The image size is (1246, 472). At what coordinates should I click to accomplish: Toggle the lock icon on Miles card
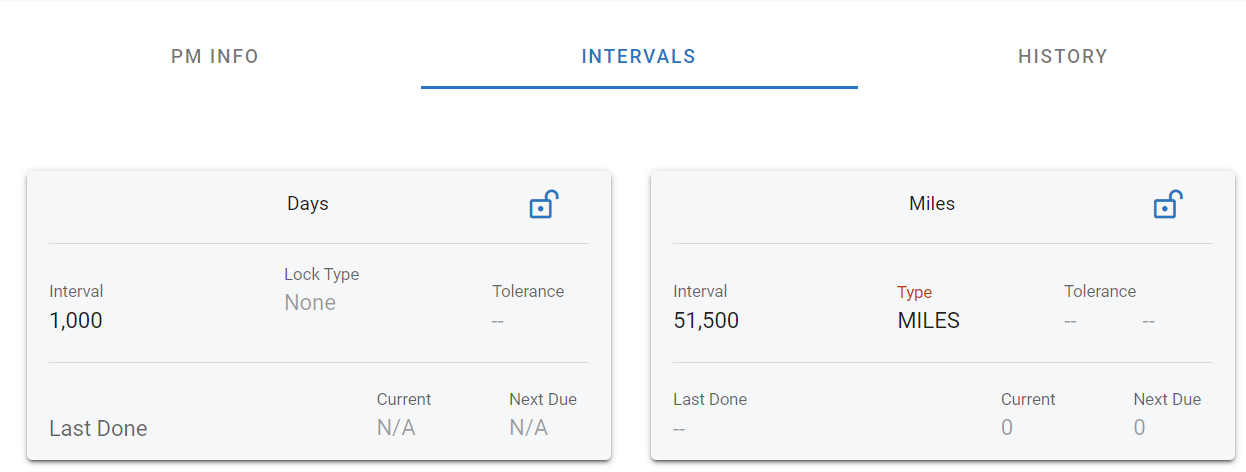click(x=1167, y=205)
